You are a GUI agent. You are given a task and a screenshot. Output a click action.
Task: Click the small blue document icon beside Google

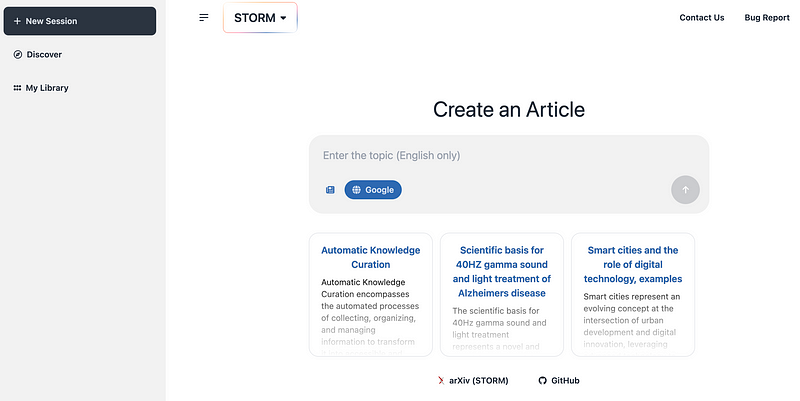(x=330, y=190)
